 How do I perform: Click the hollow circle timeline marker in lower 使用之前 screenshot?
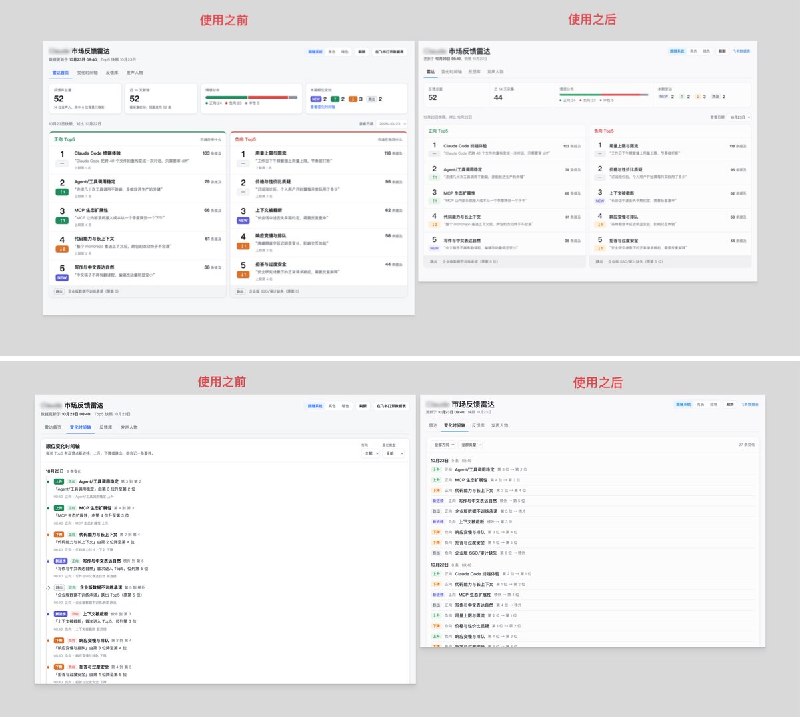[48, 588]
